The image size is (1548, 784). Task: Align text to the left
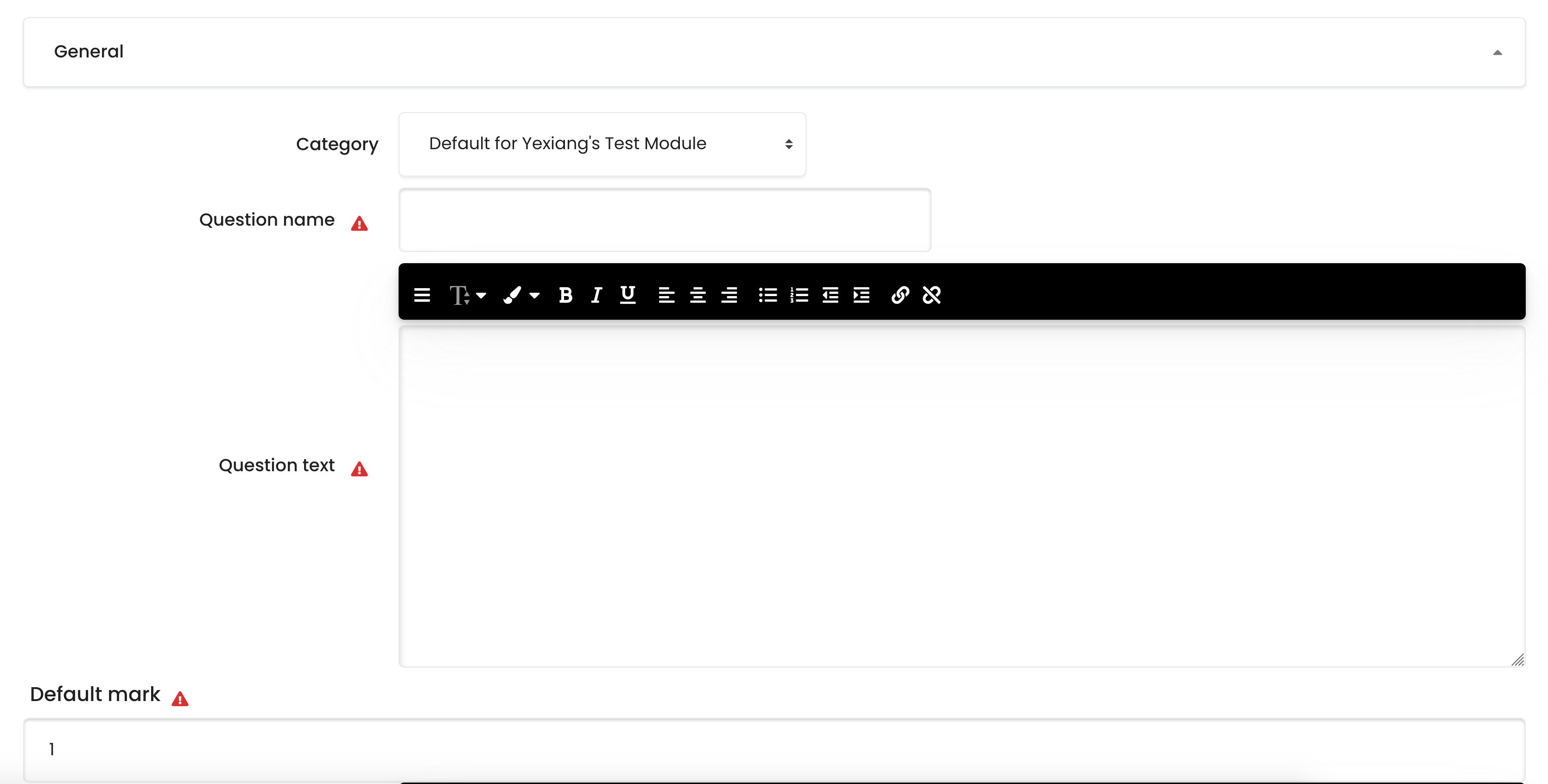(x=666, y=294)
